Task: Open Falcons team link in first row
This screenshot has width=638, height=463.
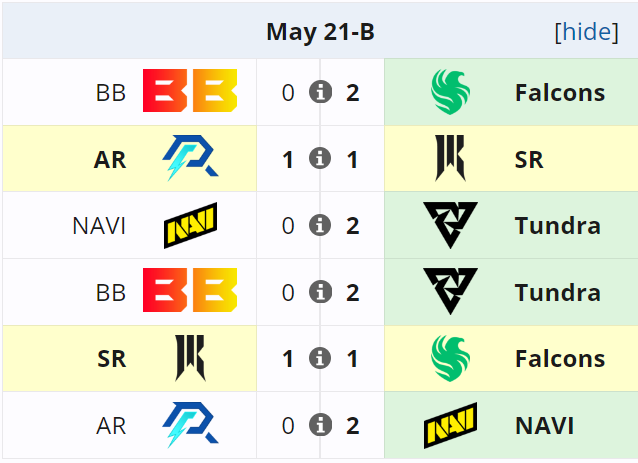Action: pos(559,93)
